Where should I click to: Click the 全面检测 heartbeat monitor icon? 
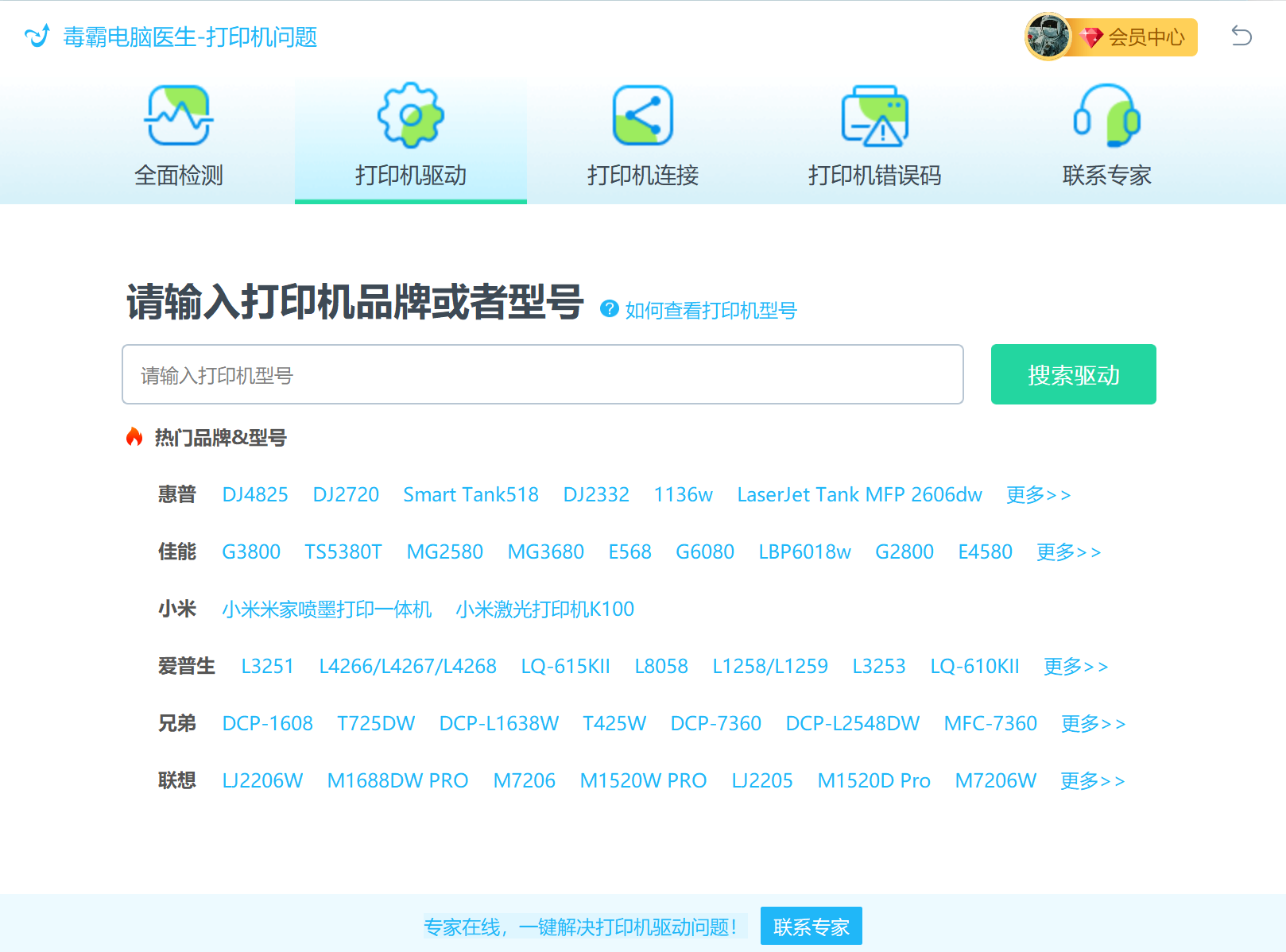[179, 115]
